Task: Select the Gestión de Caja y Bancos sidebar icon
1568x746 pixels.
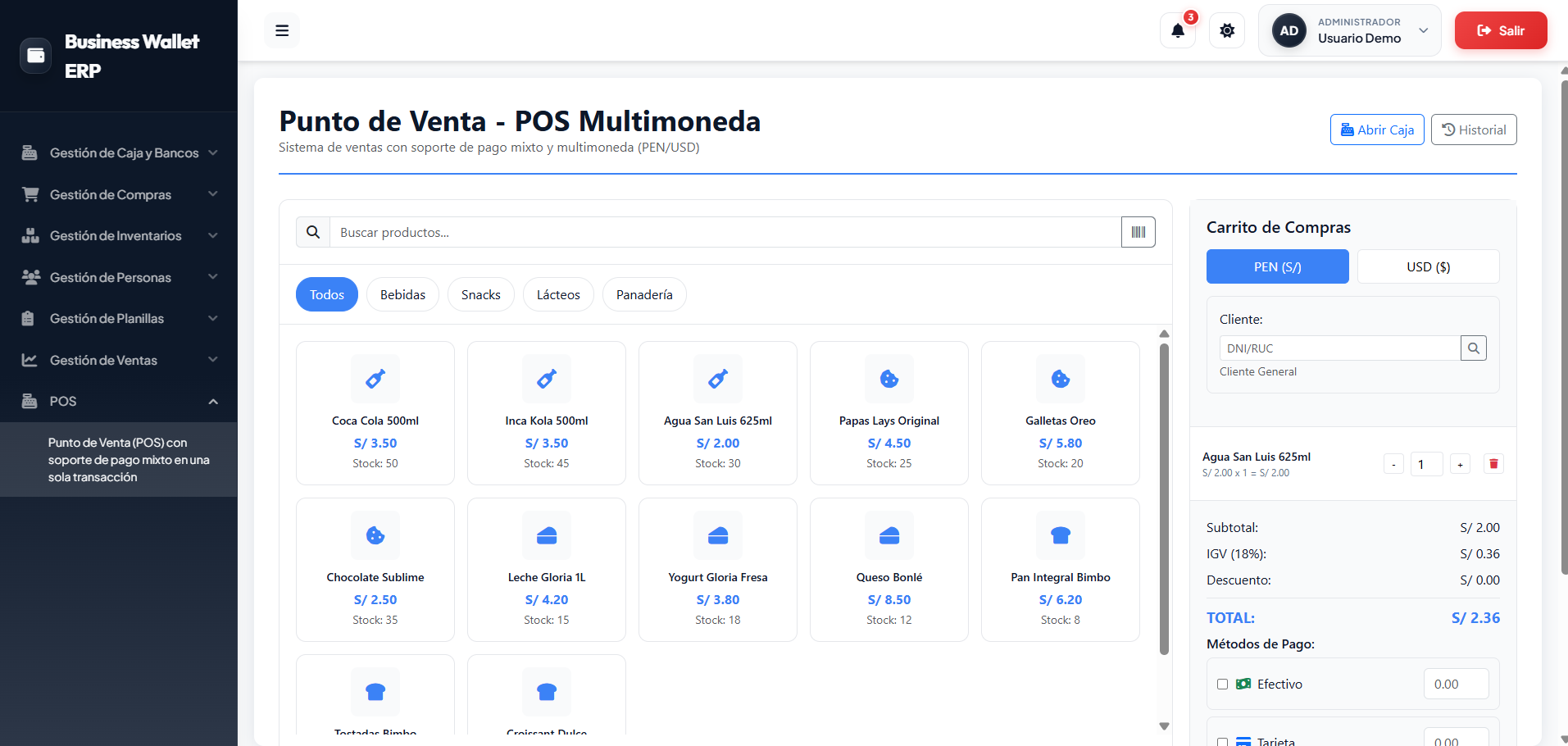Action: pos(30,152)
